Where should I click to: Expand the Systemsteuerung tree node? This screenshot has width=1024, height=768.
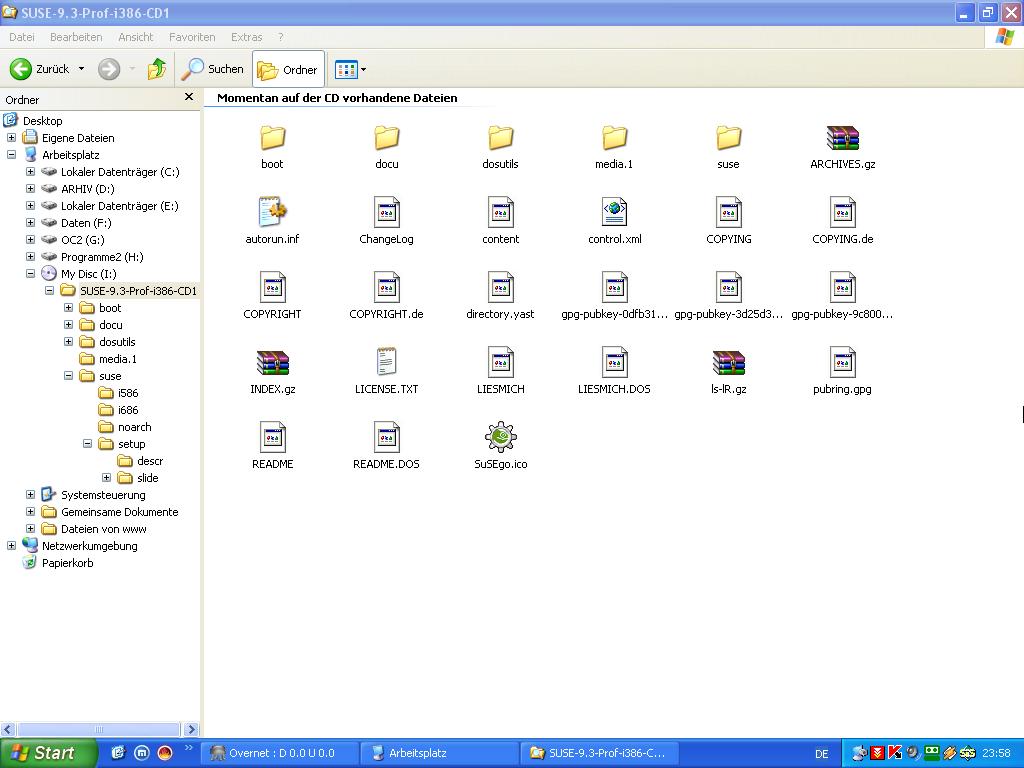click(x=30, y=494)
